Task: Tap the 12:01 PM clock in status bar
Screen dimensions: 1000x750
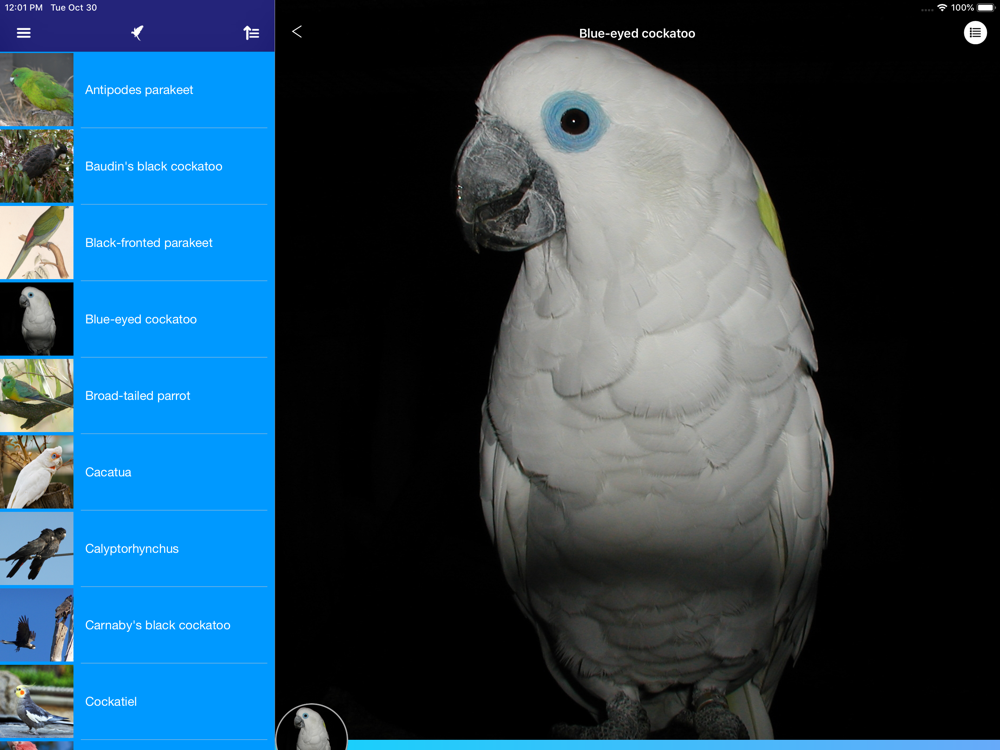Action: [x=24, y=8]
